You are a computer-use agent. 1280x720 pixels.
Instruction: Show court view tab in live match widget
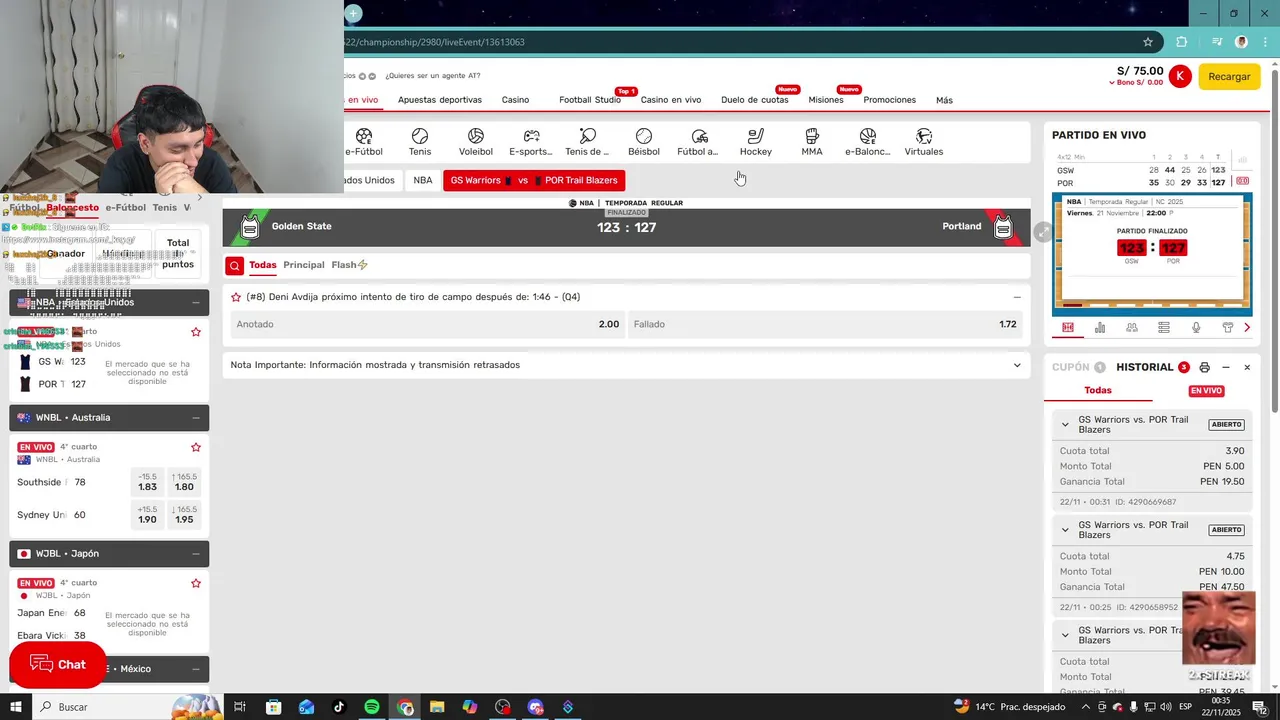1068,328
